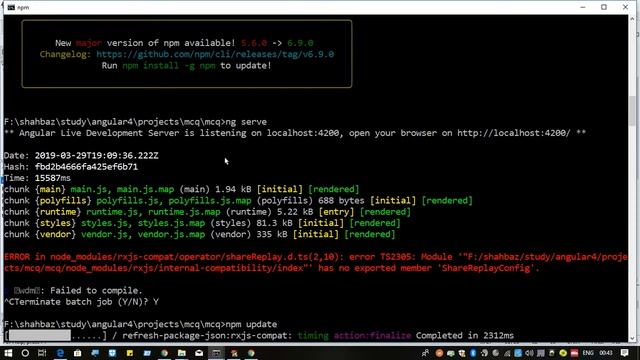
Task: Click the 'Failed to compile.' message
Action: [x=96, y=291]
